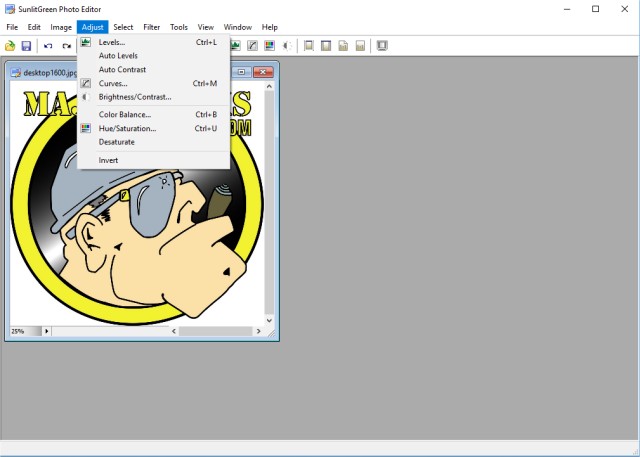Click the Save toolbar icon
640x457 pixels.
click(26, 46)
